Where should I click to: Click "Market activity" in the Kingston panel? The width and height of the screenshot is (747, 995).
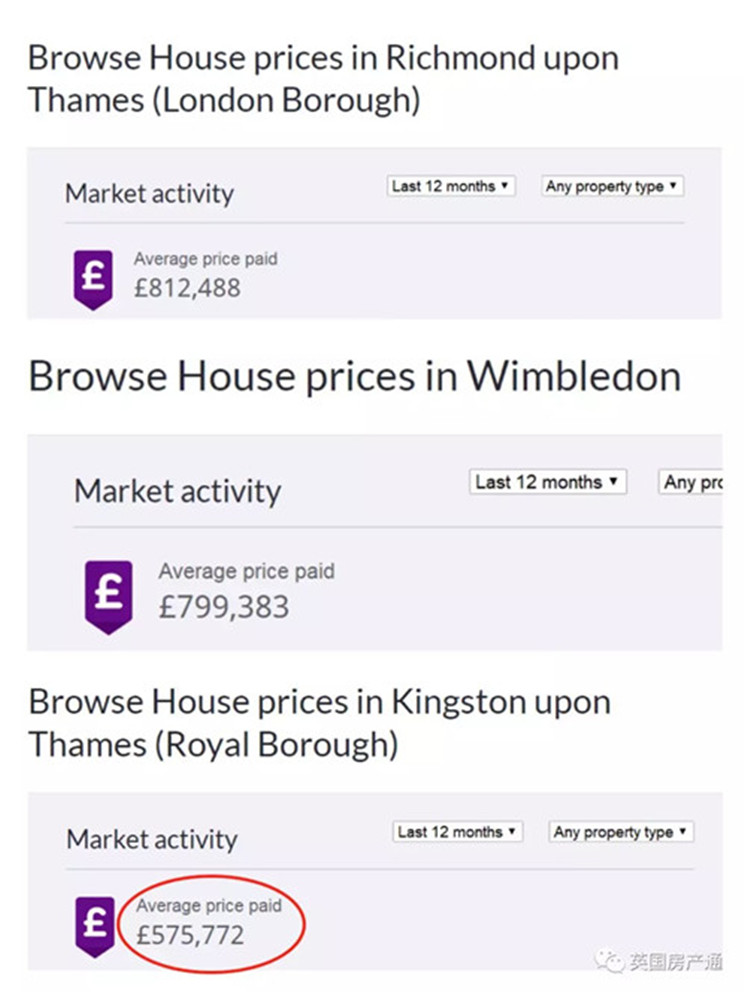pos(152,839)
